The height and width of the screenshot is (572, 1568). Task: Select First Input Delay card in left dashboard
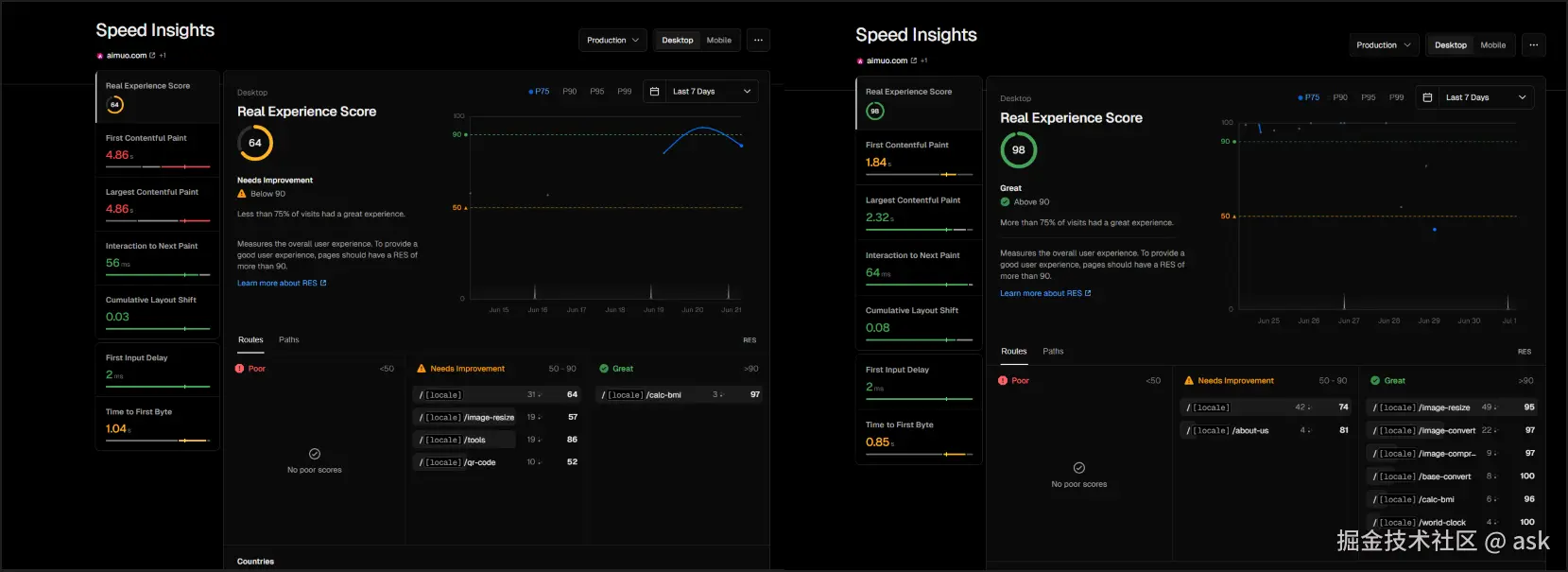point(158,370)
